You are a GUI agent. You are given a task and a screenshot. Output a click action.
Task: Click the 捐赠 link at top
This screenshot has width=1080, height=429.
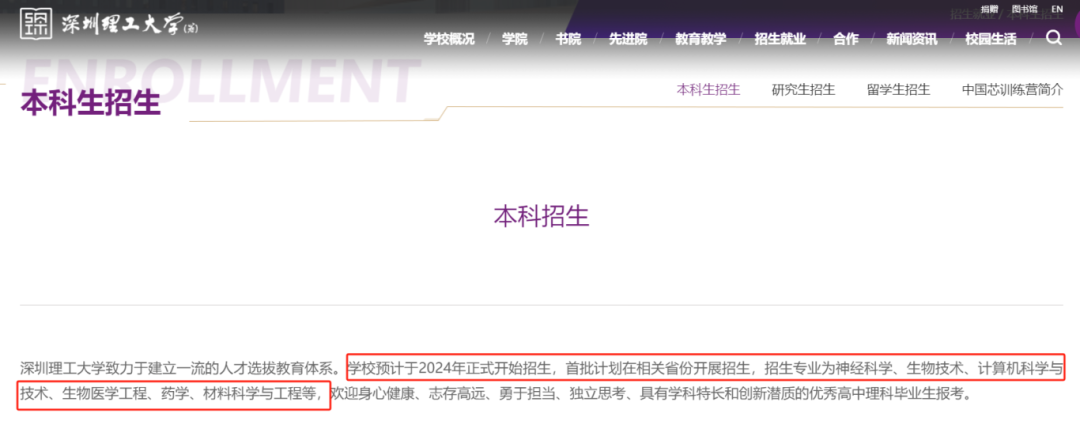990,9
